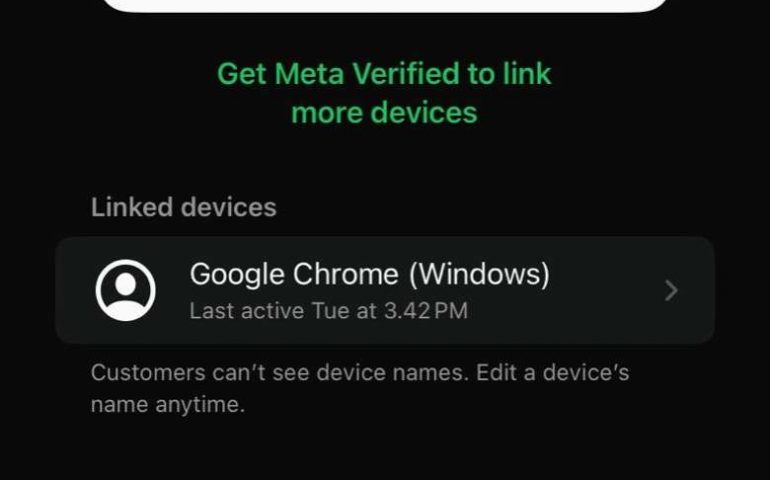Open the Google Chrome linked device row
The image size is (770, 480).
pyautogui.click(x=385, y=290)
